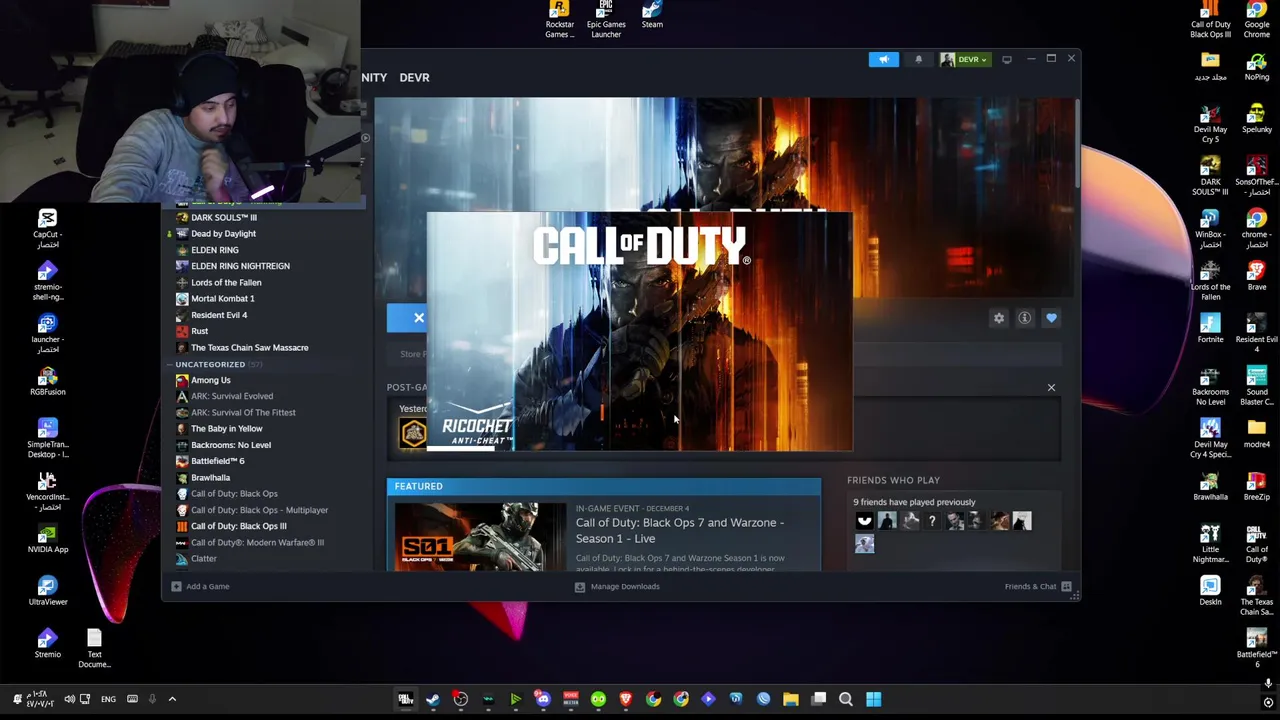Image resolution: width=1280 pixels, height=720 pixels.
Task: Select Clatter in library list
Action: click(x=203, y=558)
